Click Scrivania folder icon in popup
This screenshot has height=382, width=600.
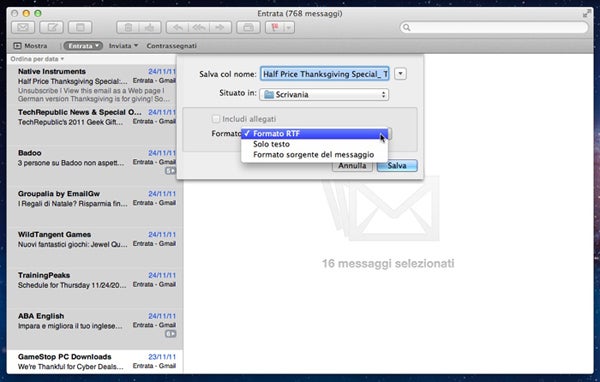269,95
